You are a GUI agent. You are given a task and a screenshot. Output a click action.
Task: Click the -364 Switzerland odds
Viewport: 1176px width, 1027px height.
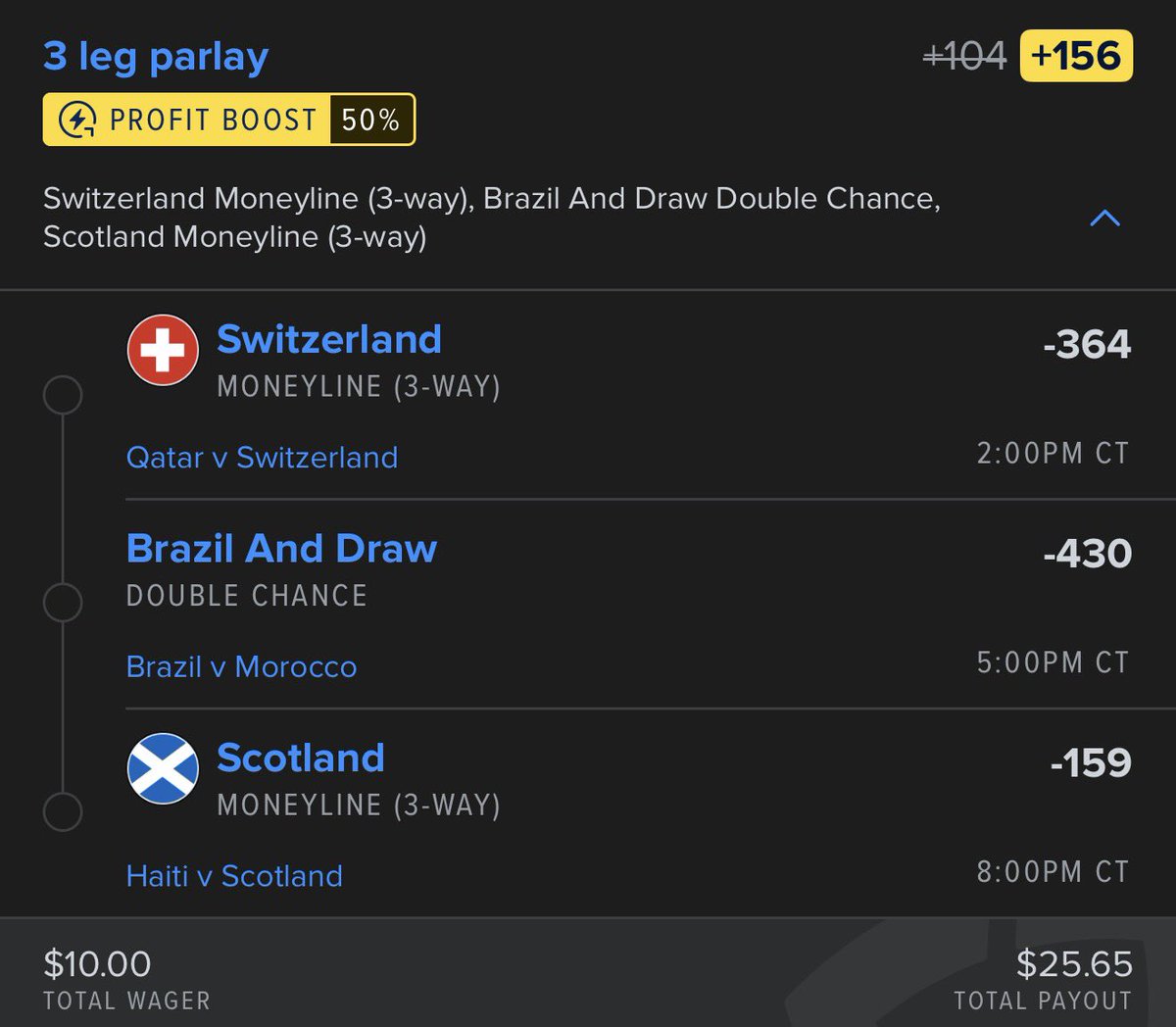pos(1088,344)
